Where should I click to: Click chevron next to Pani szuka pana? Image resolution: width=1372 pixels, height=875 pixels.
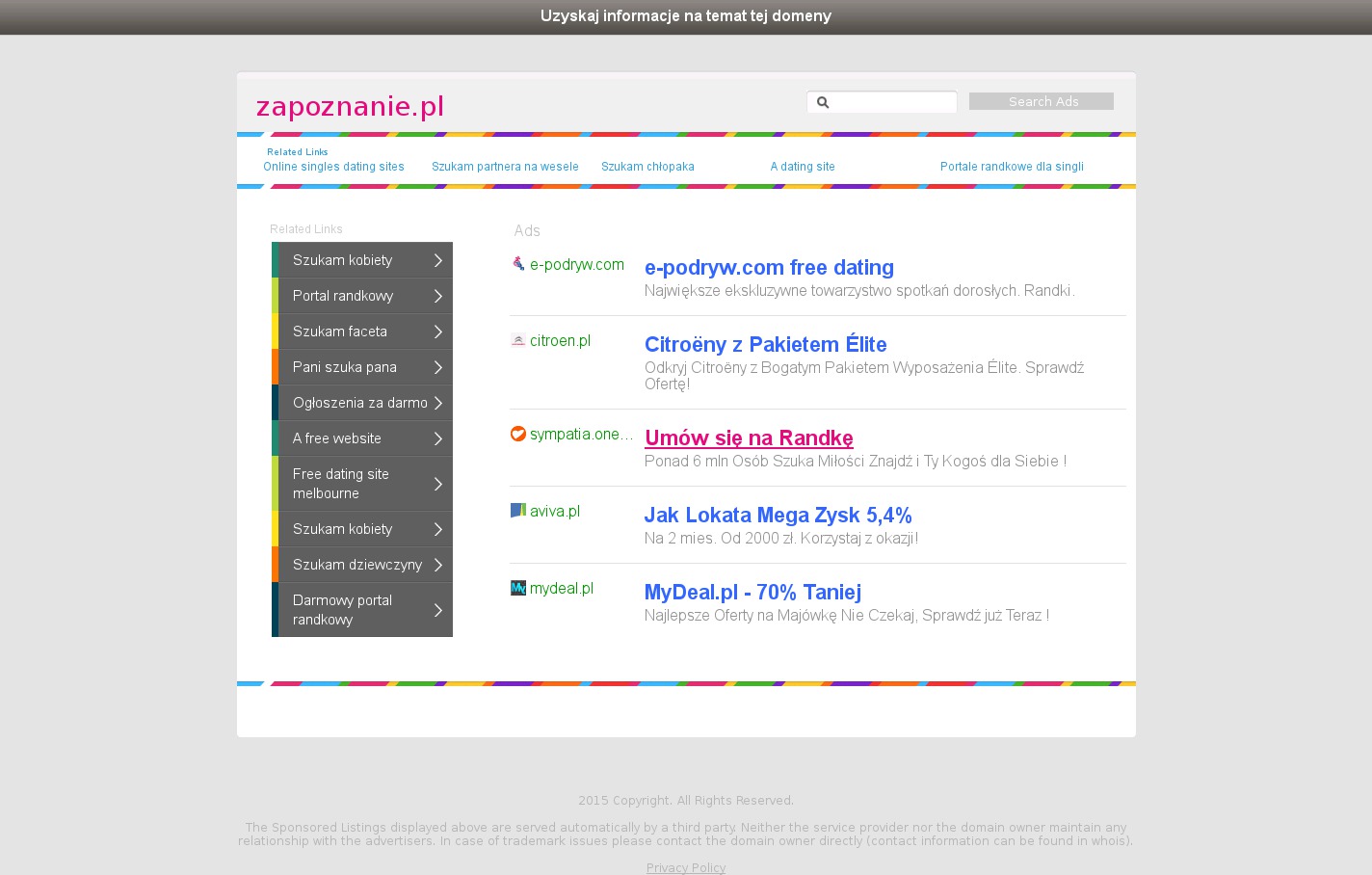click(437, 367)
